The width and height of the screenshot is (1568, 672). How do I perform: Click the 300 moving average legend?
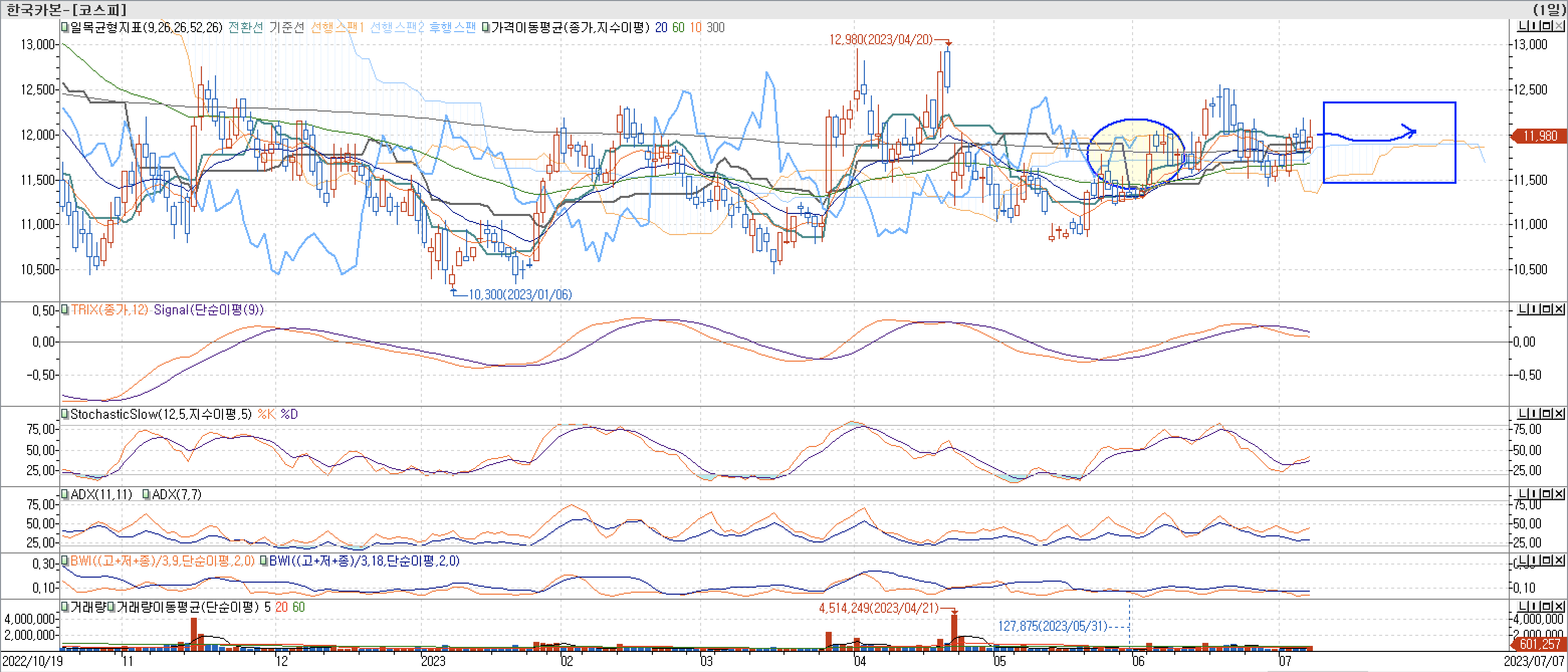715,28
